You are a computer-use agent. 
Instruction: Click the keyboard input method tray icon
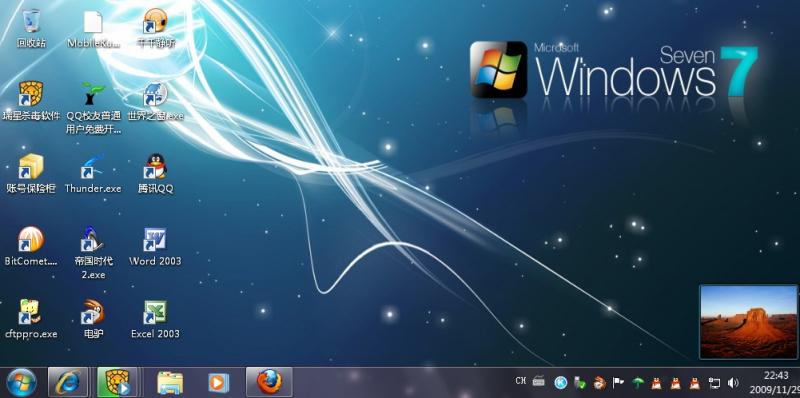tap(539, 381)
